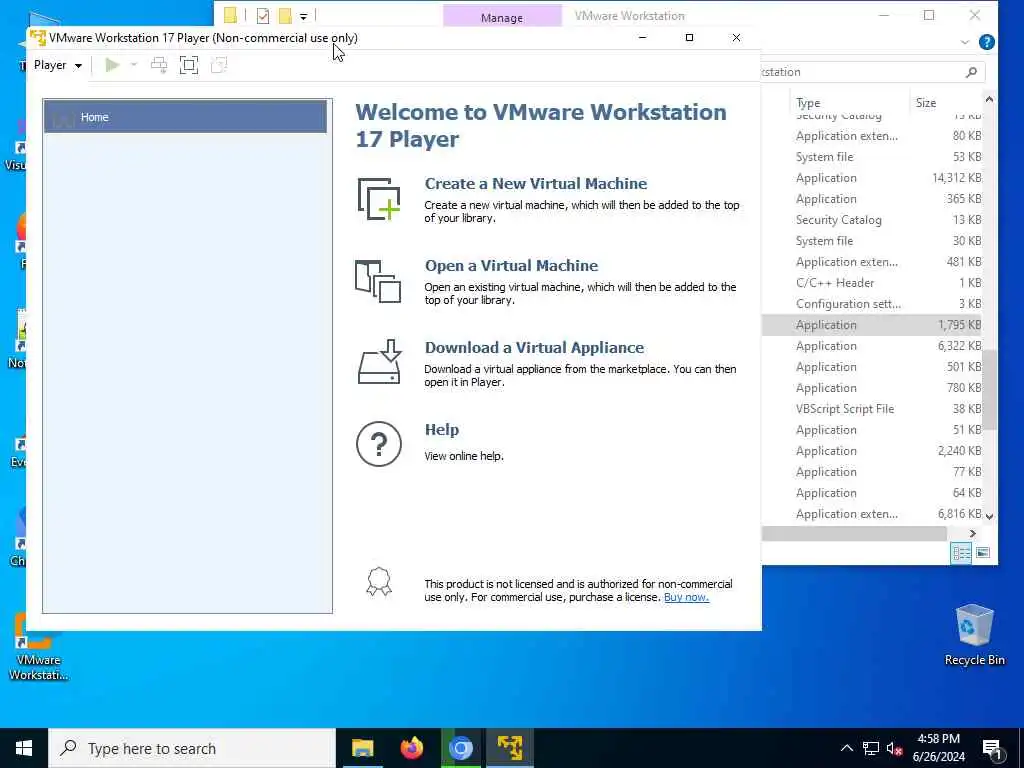This screenshot has width=1024, height=768.
Task: Open Firefox from the taskbar
Action: click(x=411, y=748)
